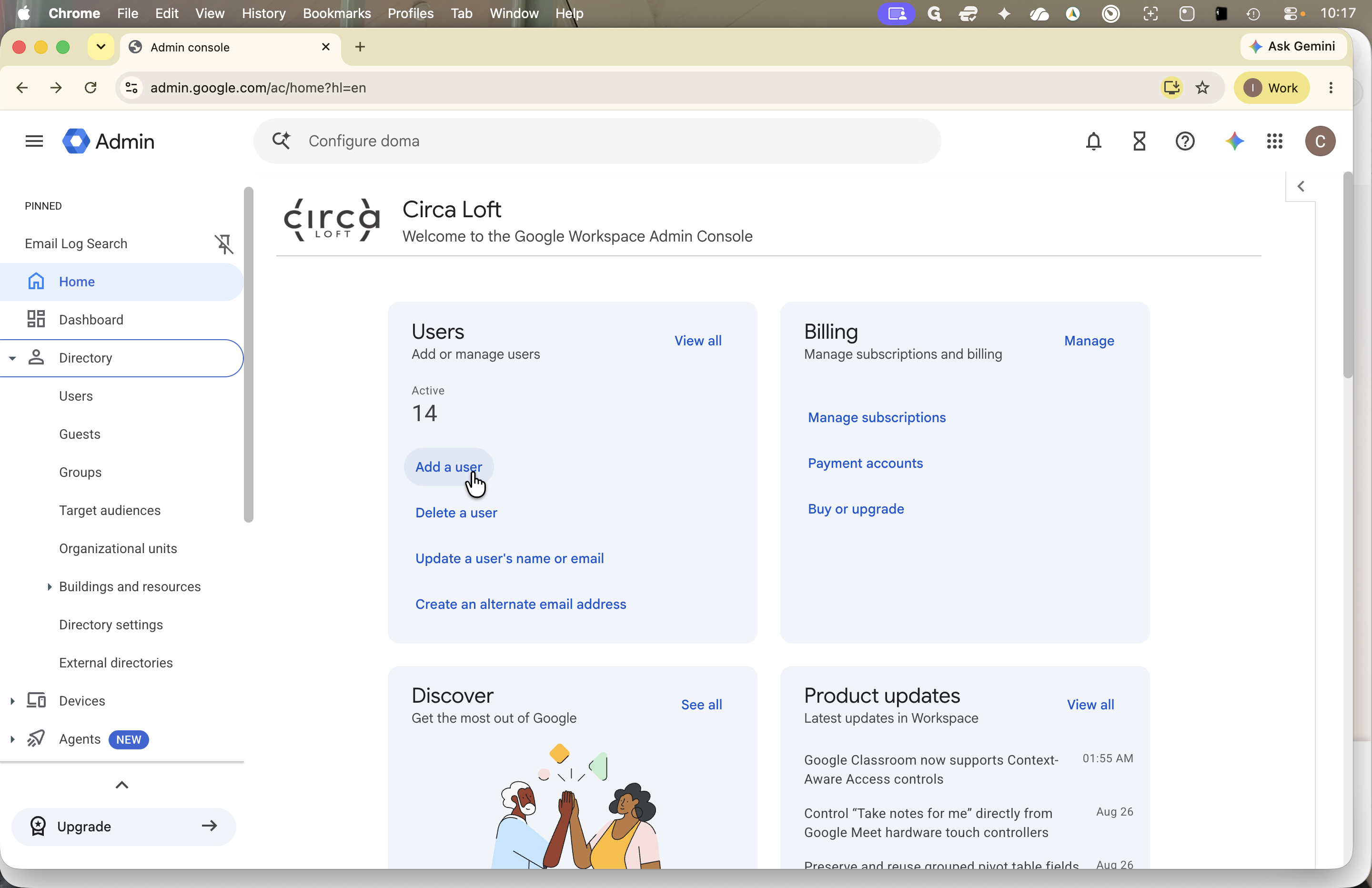Screen dimensions: 1372x888
Task: Collapse the right side panel arrow
Action: pos(1301,186)
